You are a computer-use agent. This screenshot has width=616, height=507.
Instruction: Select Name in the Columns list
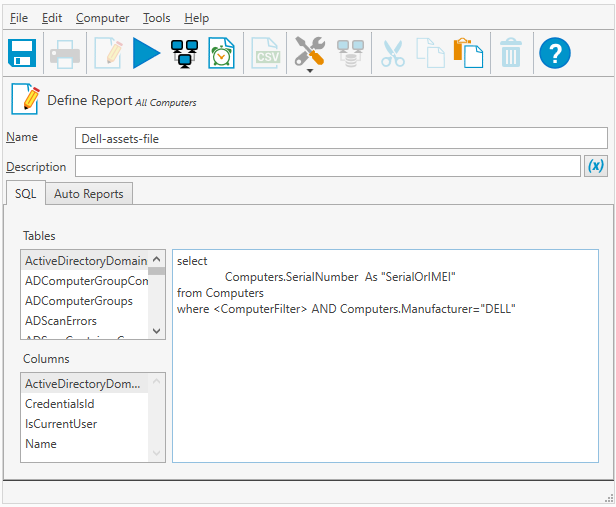pyautogui.click(x=85, y=444)
